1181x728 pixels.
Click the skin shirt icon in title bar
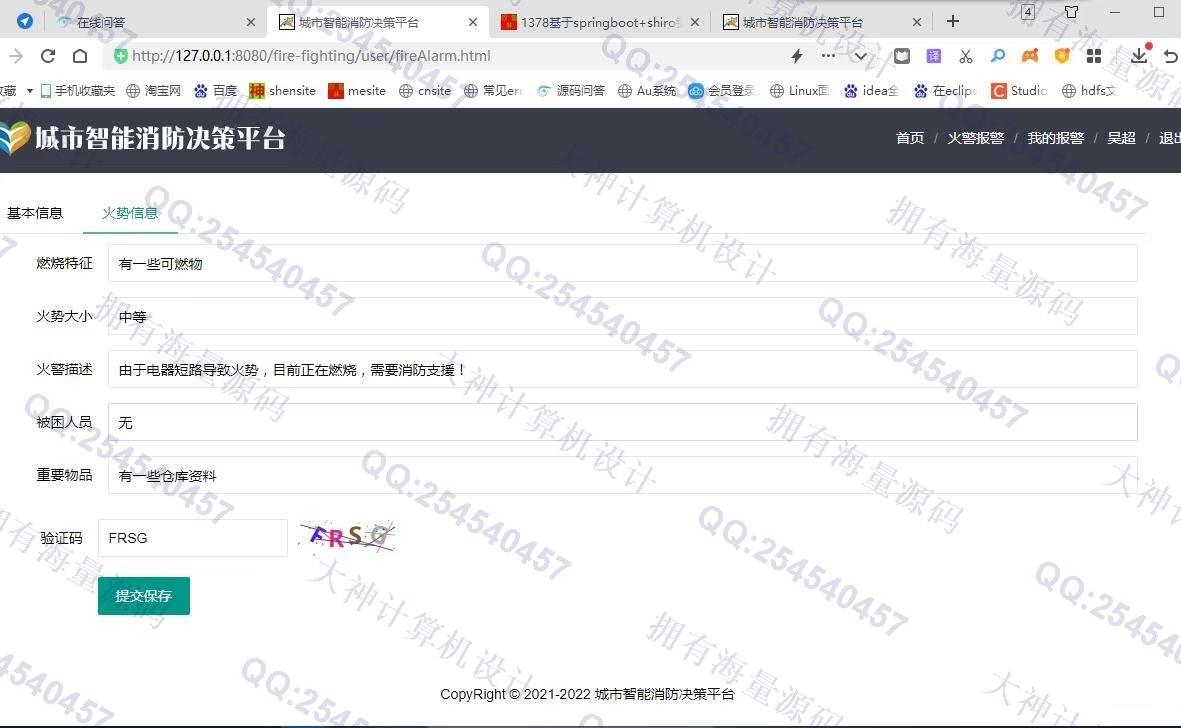[x=1071, y=12]
